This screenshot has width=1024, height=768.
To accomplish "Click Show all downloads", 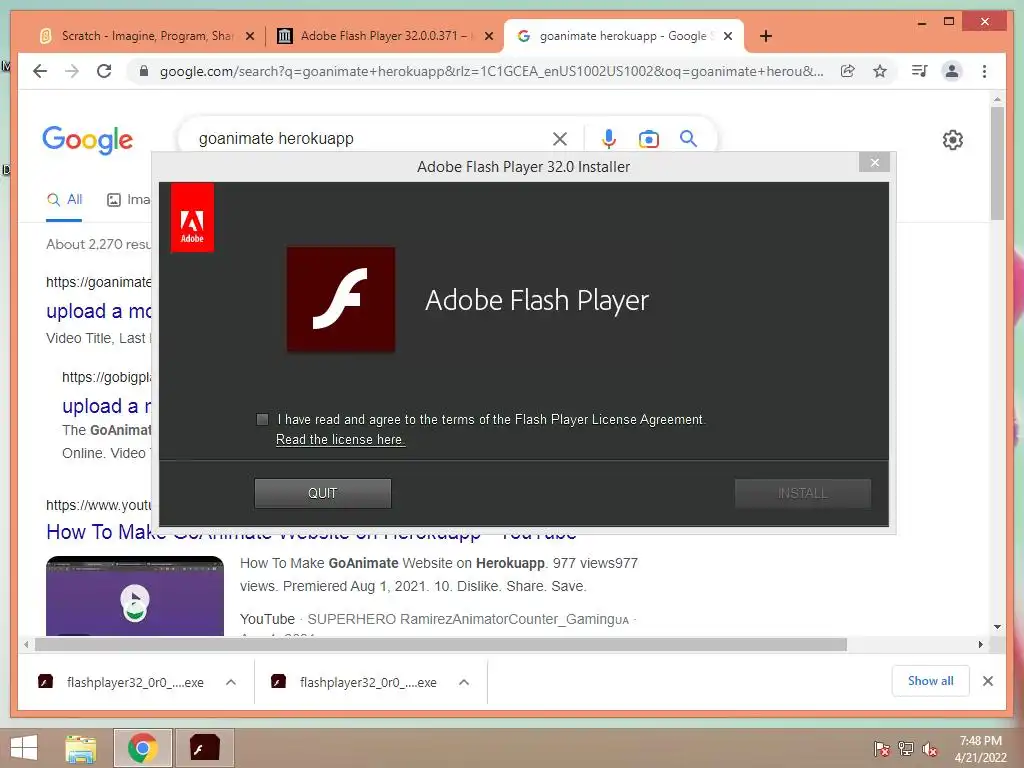I will 931,681.
